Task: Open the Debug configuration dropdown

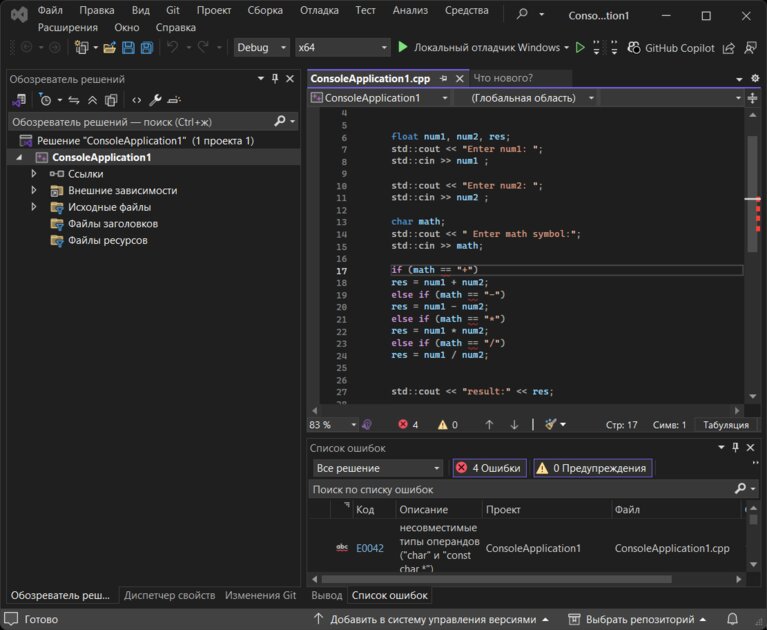Action: [261, 47]
